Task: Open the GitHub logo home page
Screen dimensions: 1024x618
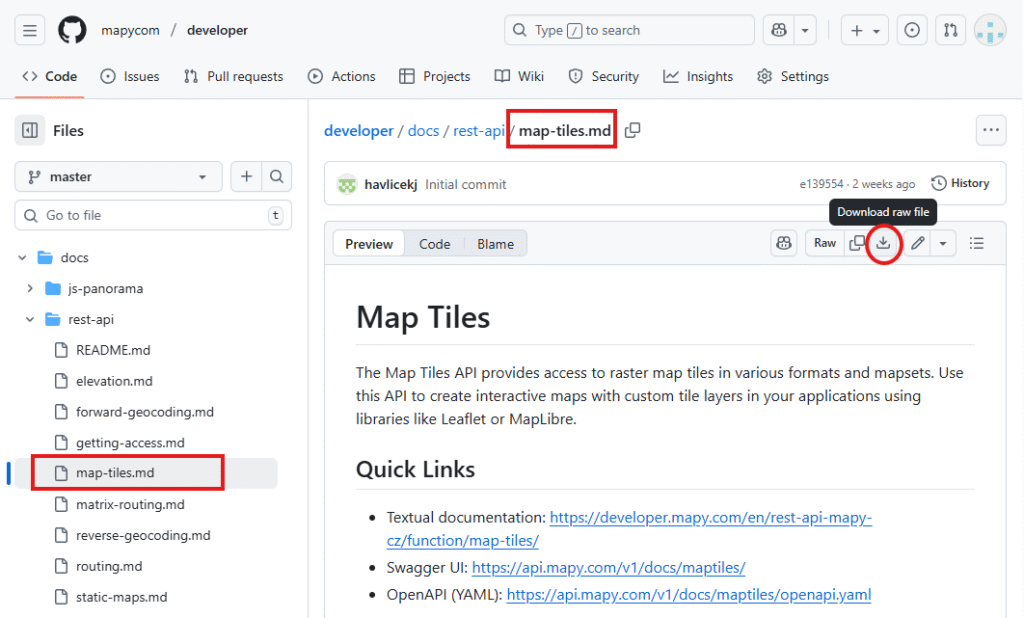Action: pyautogui.click(x=72, y=30)
